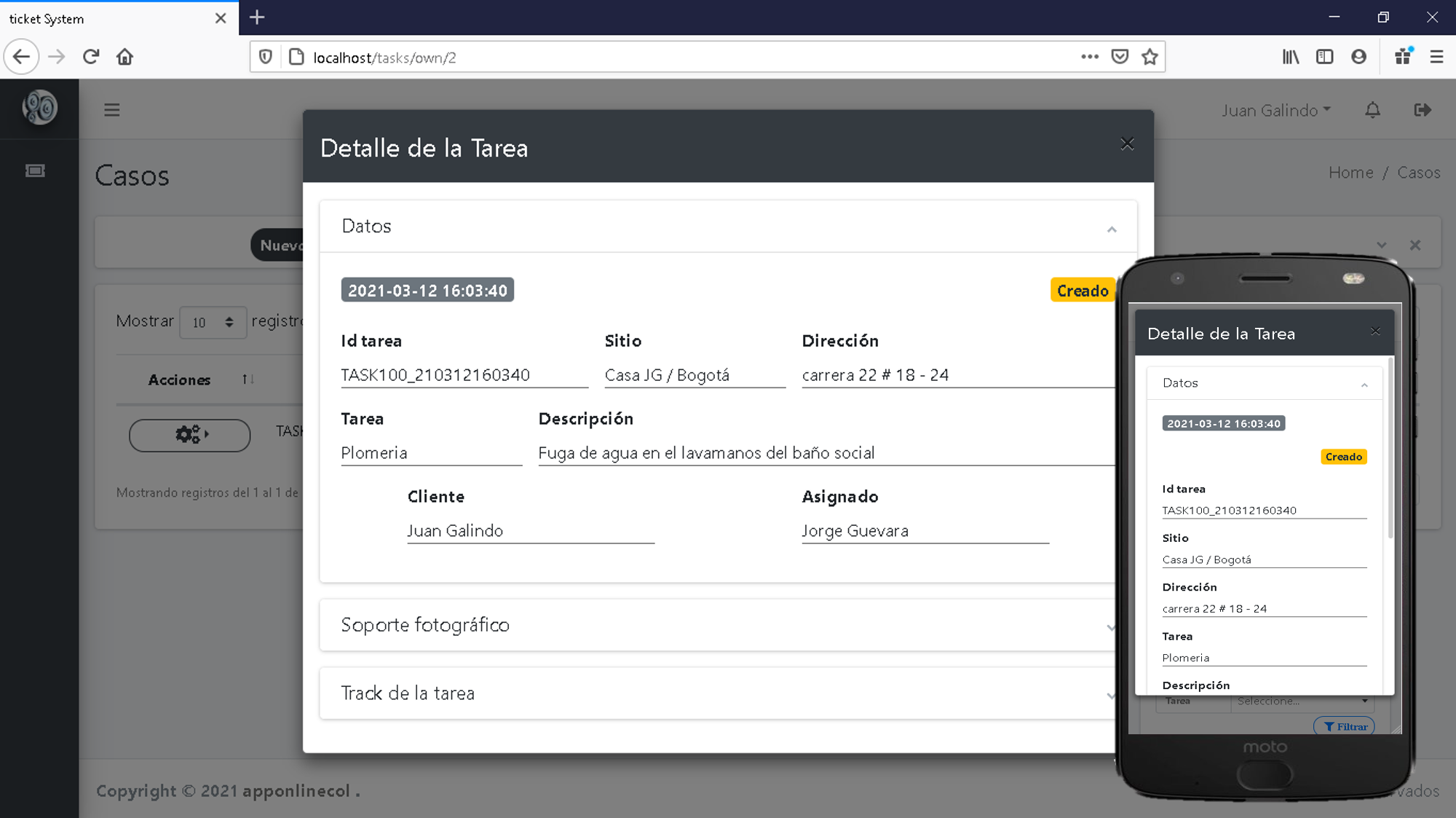Open the gift What's New icon
Image resolution: width=1456 pixels, height=818 pixels.
click(1404, 57)
